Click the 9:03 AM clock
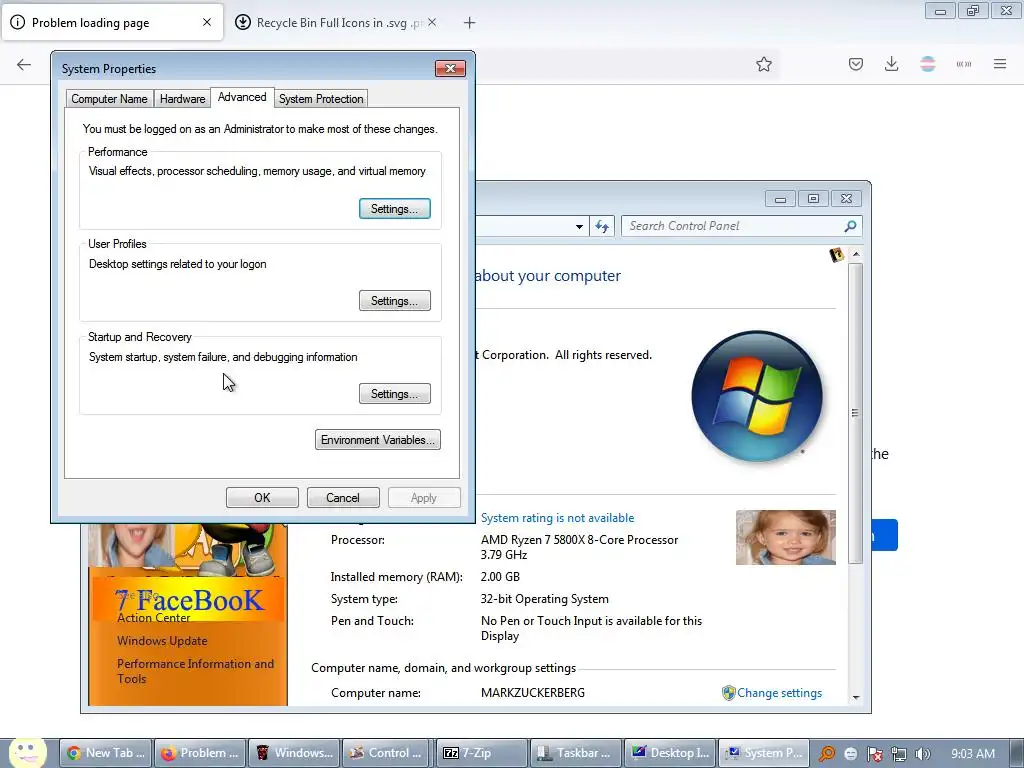Image resolution: width=1024 pixels, height=768 pixels. 972,754
